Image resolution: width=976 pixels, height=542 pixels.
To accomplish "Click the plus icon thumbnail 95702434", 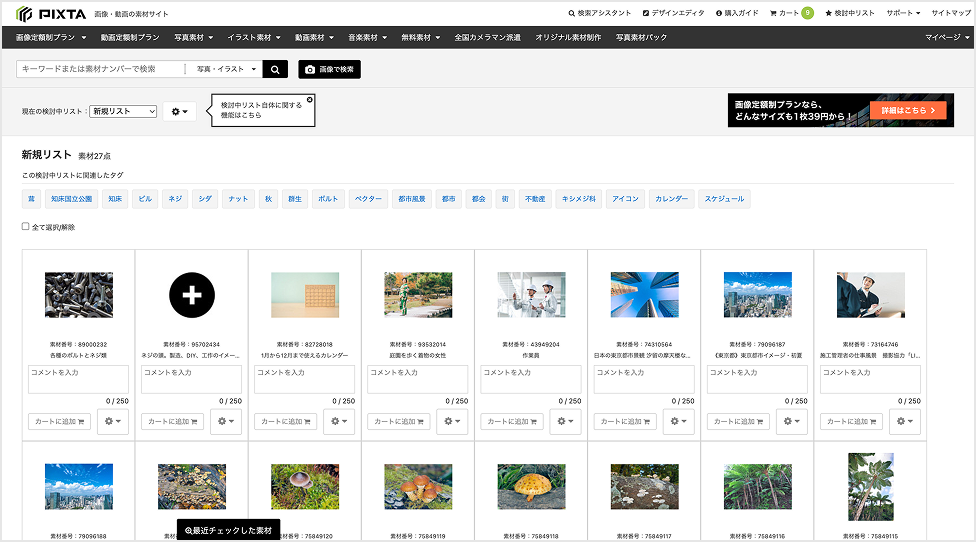I will point(192,295).
